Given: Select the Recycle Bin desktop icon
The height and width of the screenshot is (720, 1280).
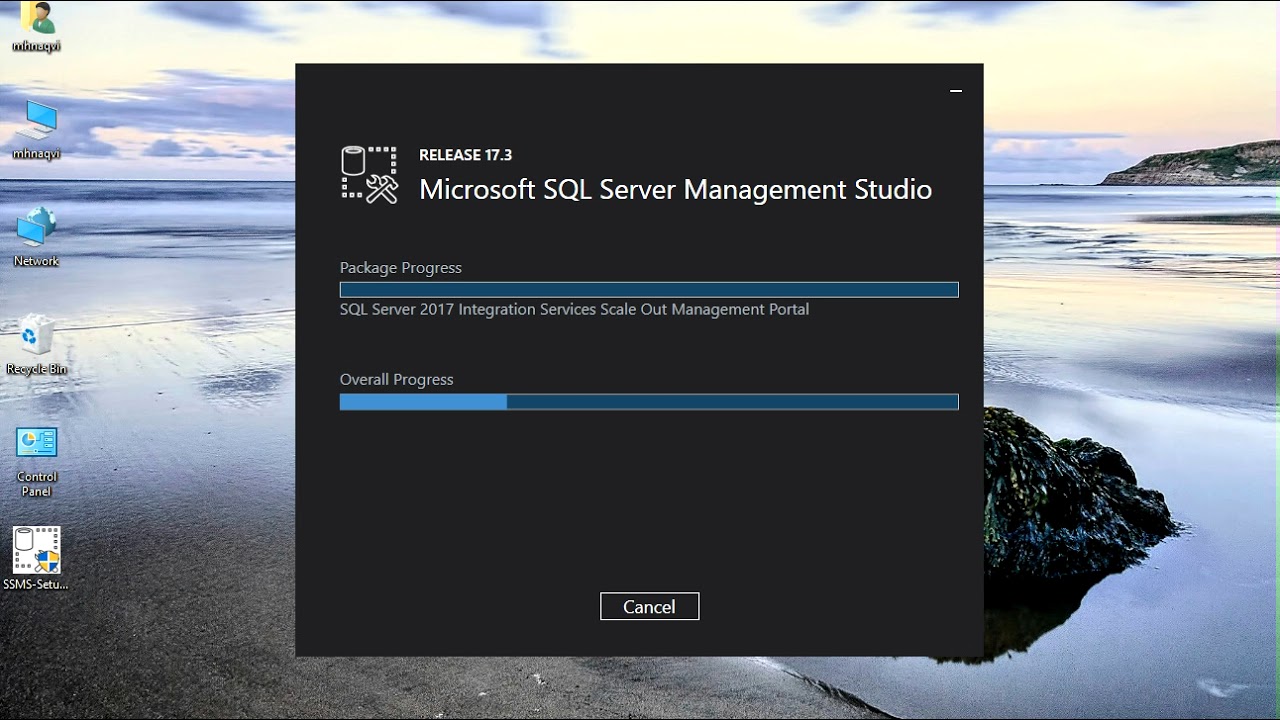Looking at the screenshot, I should (x=37, y=345).
